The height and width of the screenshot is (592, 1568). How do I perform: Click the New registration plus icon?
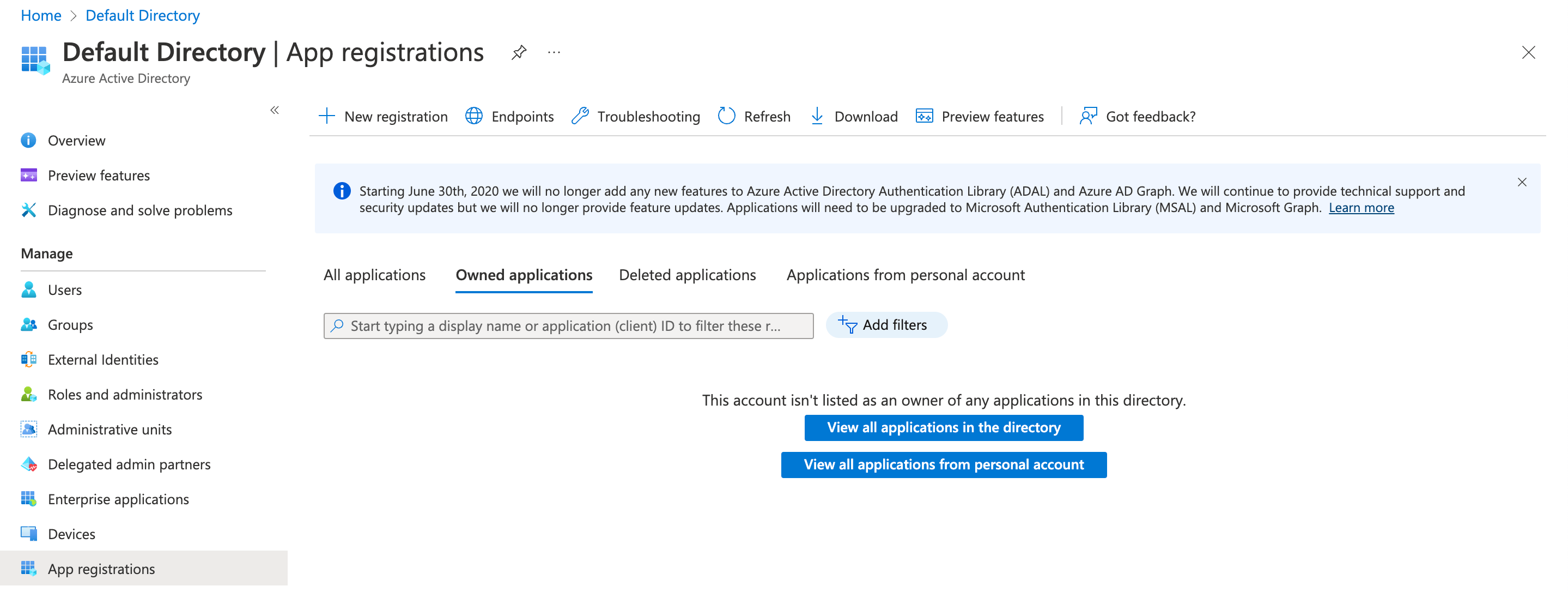[x=327, y=116]
